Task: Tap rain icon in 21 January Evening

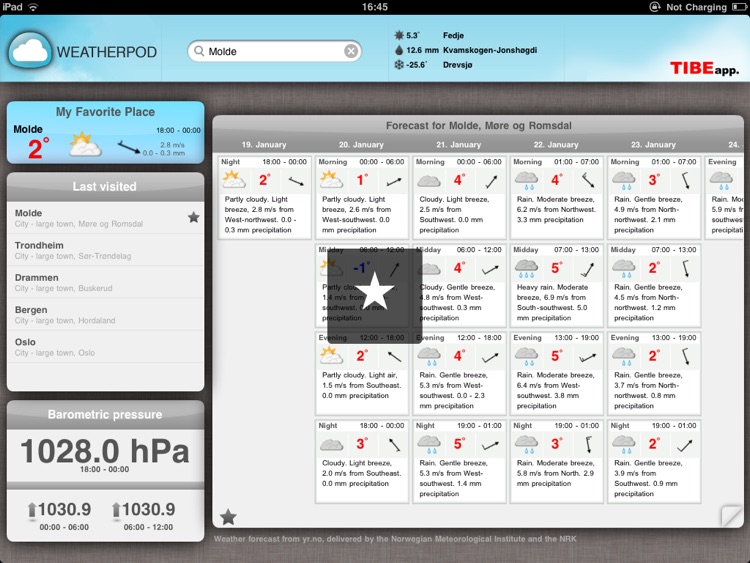Action: click(429, 357)
